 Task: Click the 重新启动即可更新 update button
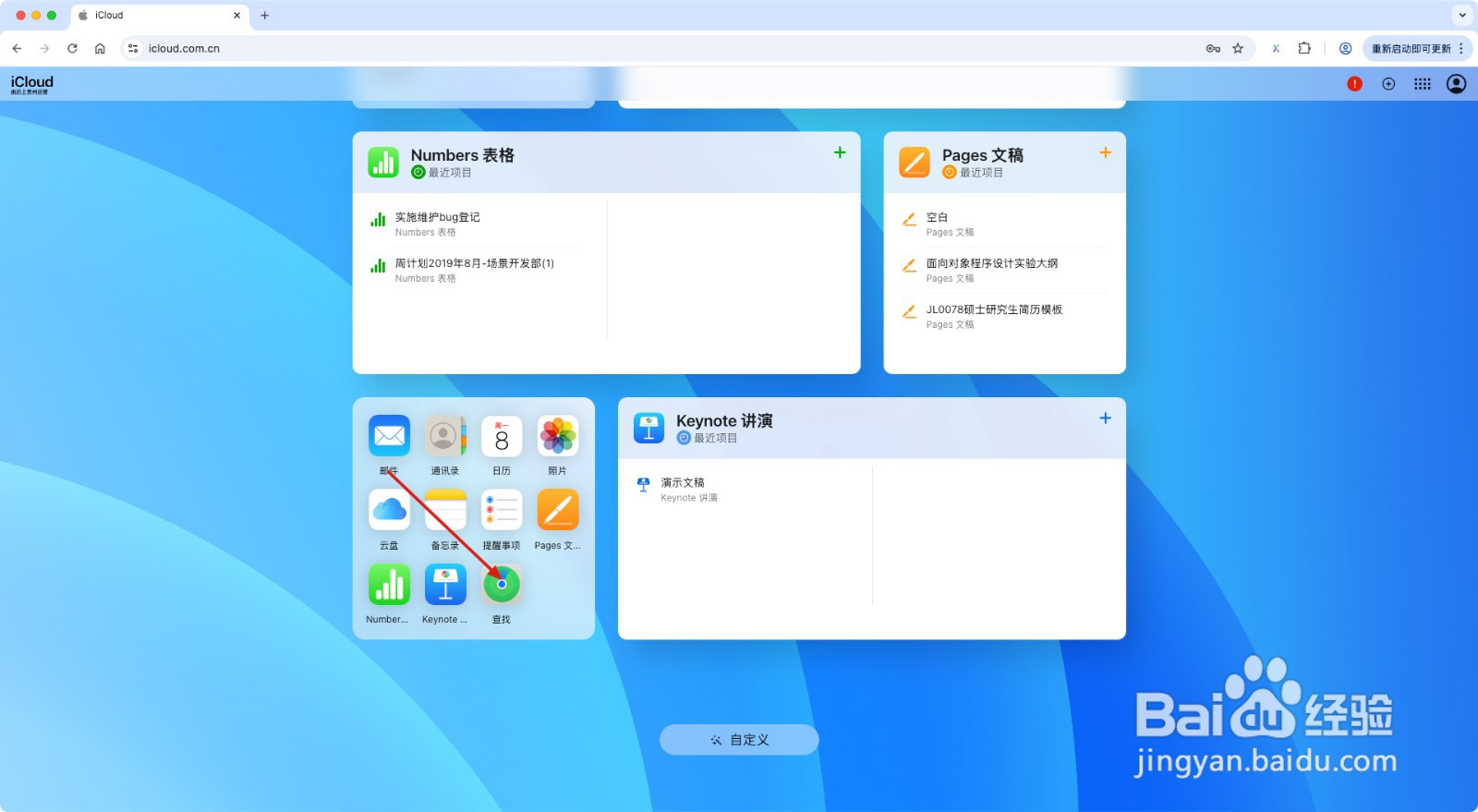point(1417,48)
